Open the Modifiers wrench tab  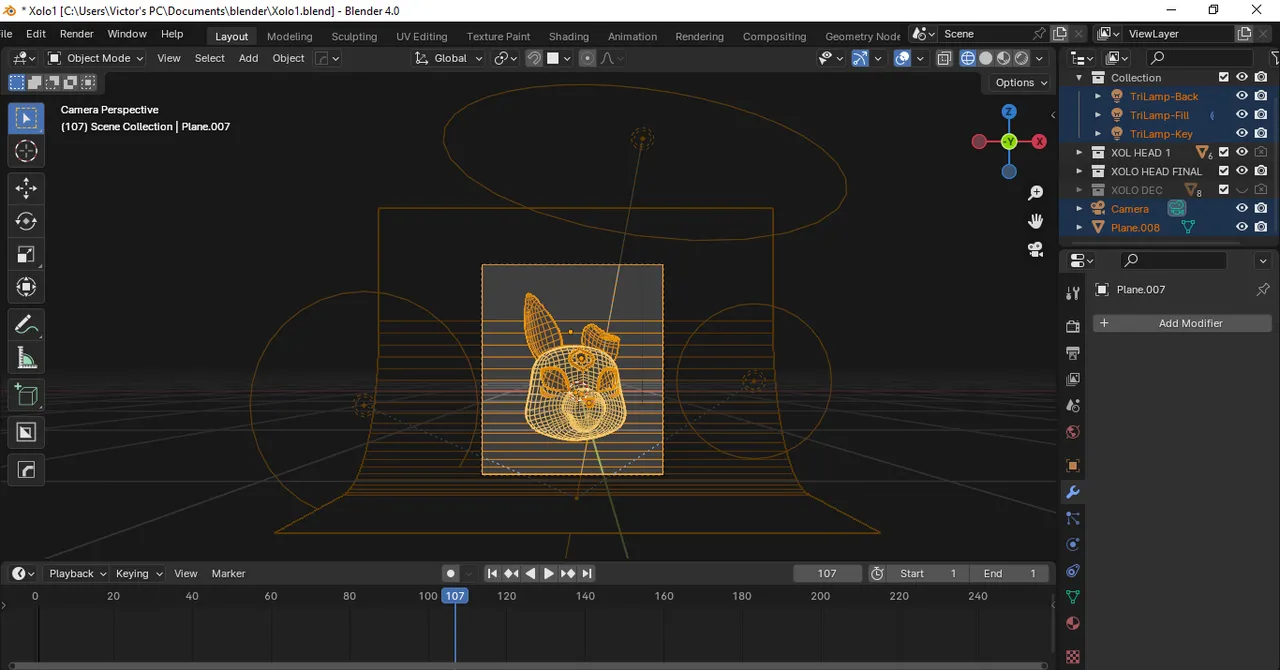1073,492
